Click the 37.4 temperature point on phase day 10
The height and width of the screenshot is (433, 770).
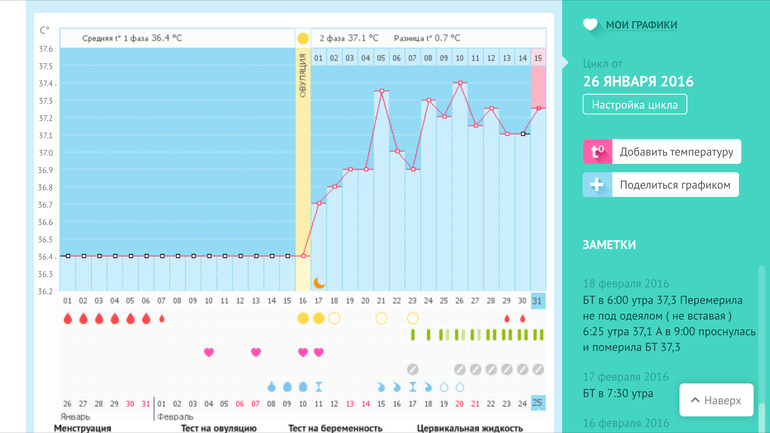(460, 83)
